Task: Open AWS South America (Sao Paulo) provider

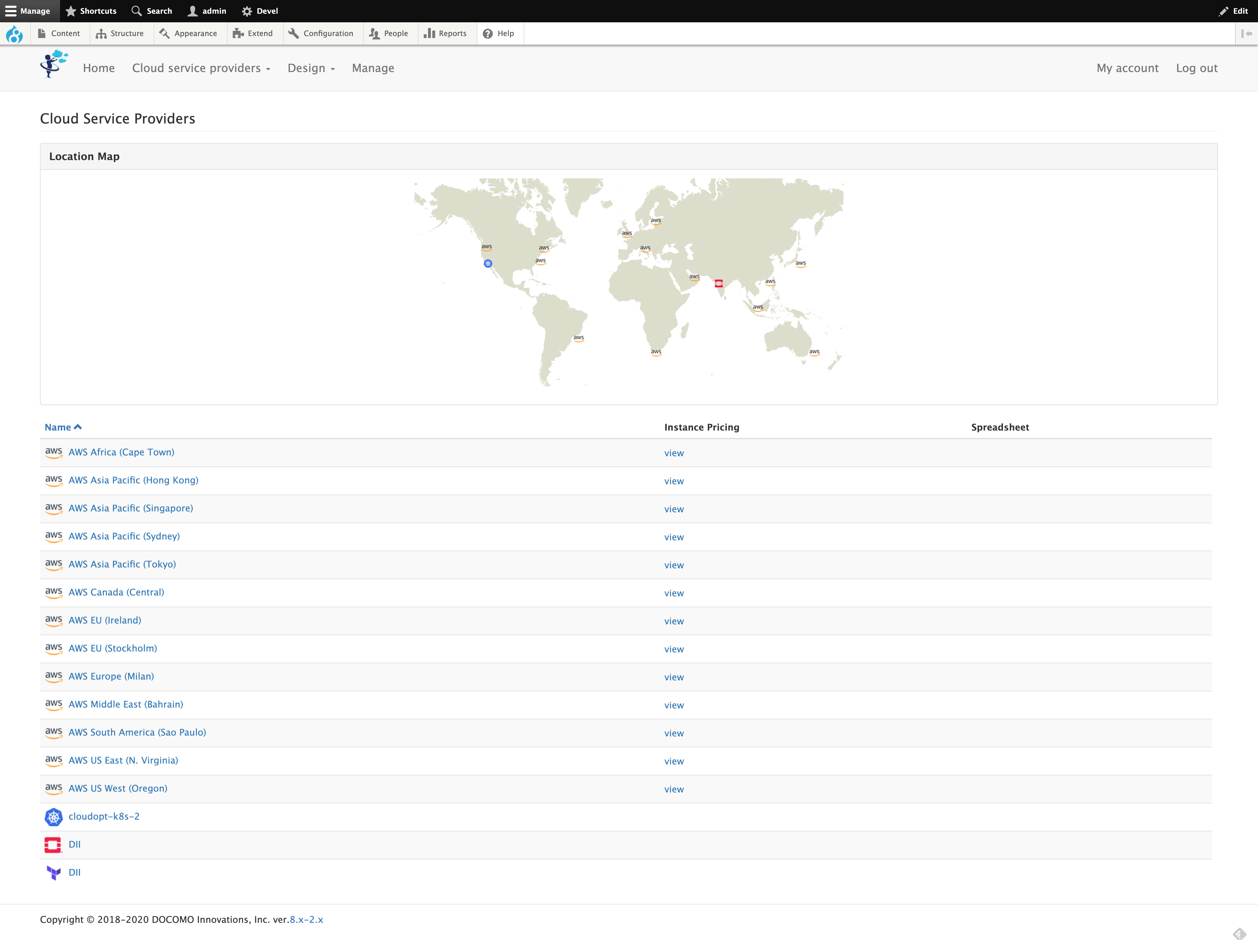Action: (137, 732)
